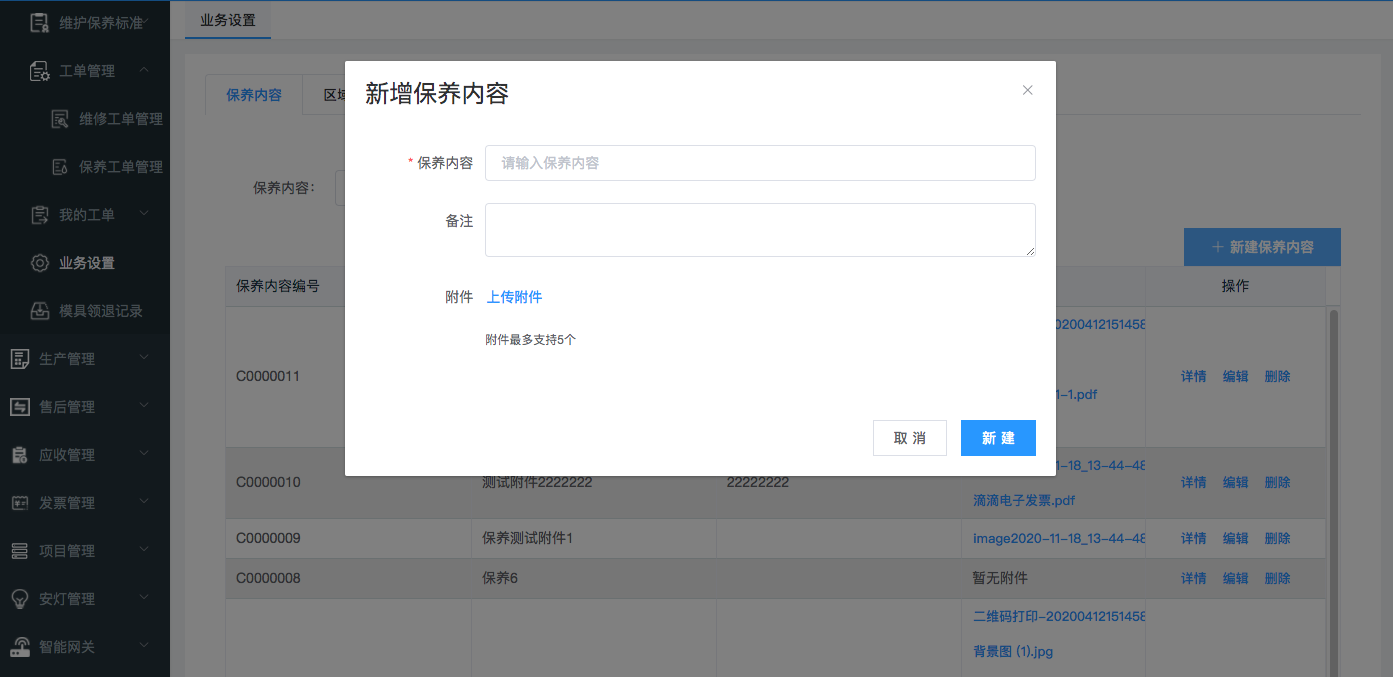Click inside the 备注 text area

(760, 230)
